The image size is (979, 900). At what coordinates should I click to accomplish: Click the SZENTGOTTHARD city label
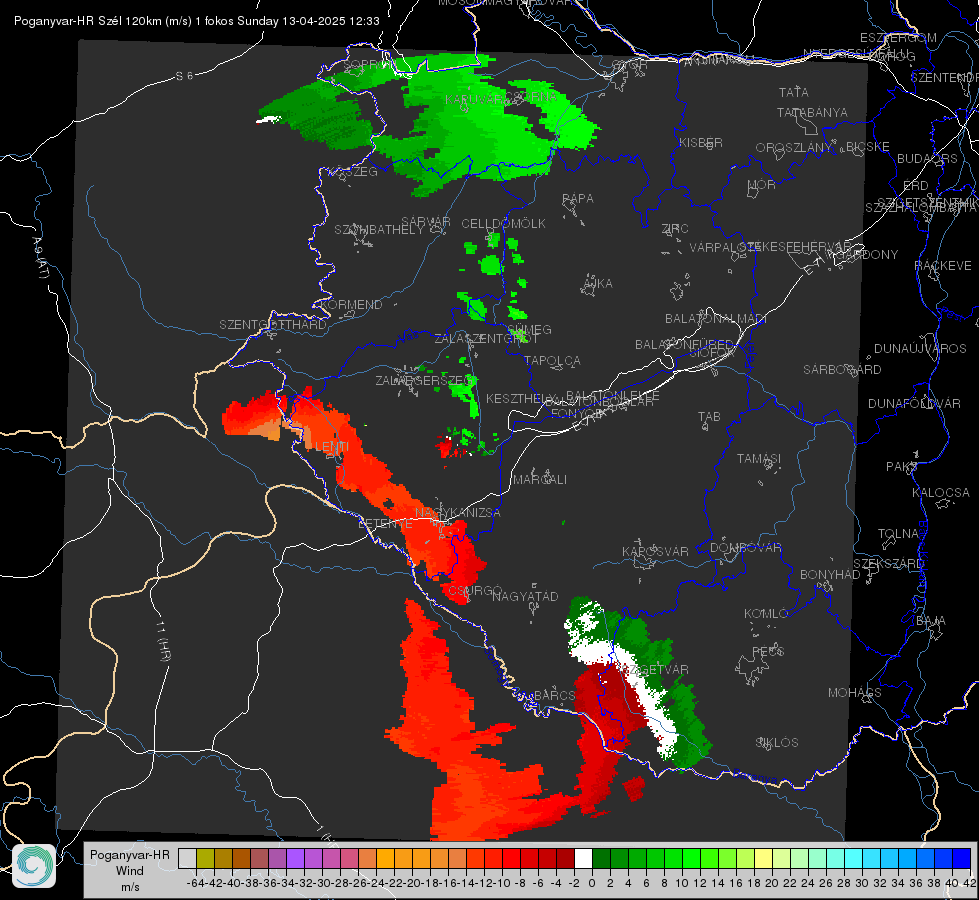[273, 325]
